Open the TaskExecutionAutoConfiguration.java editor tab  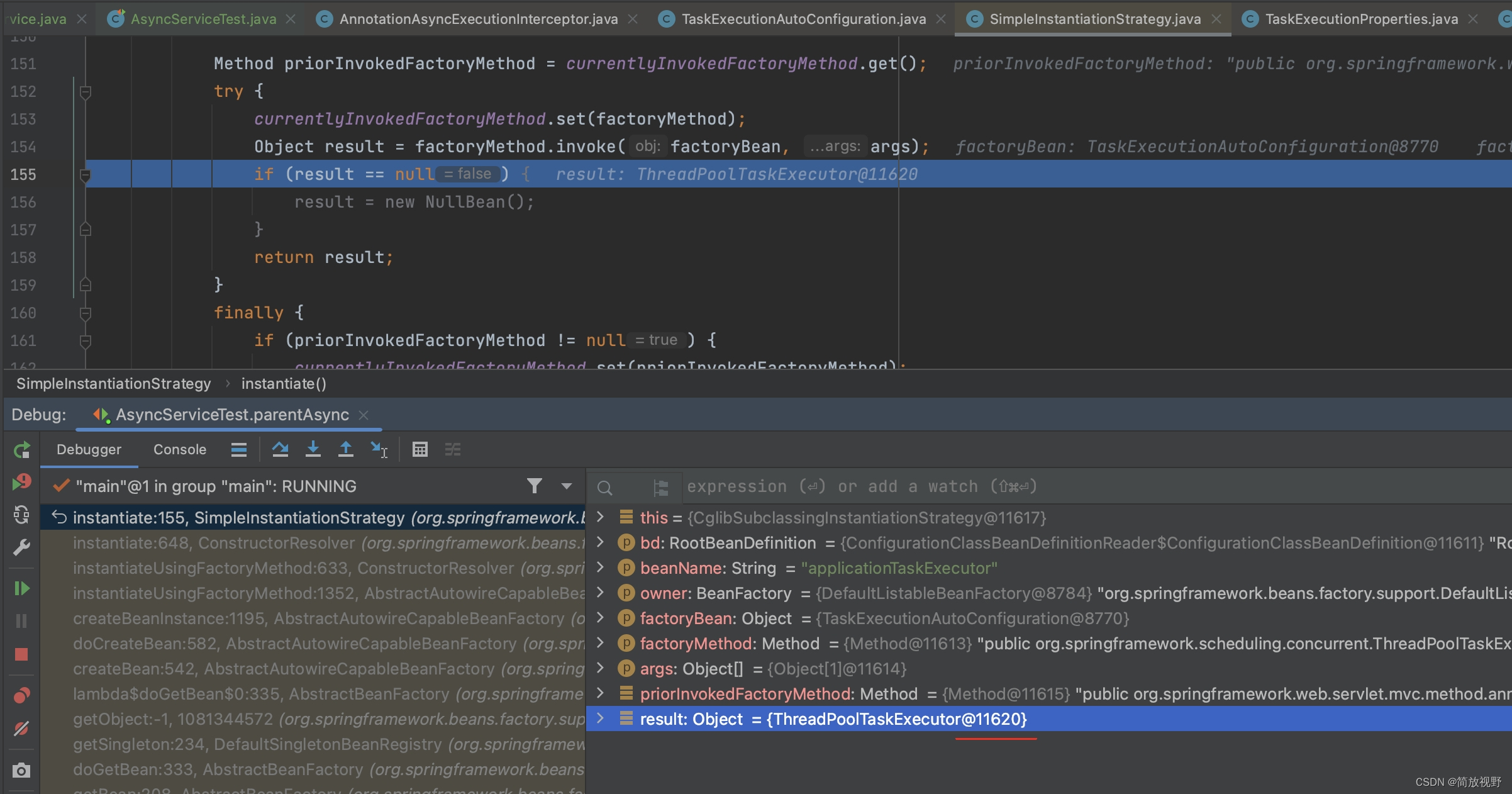(803, 19)
